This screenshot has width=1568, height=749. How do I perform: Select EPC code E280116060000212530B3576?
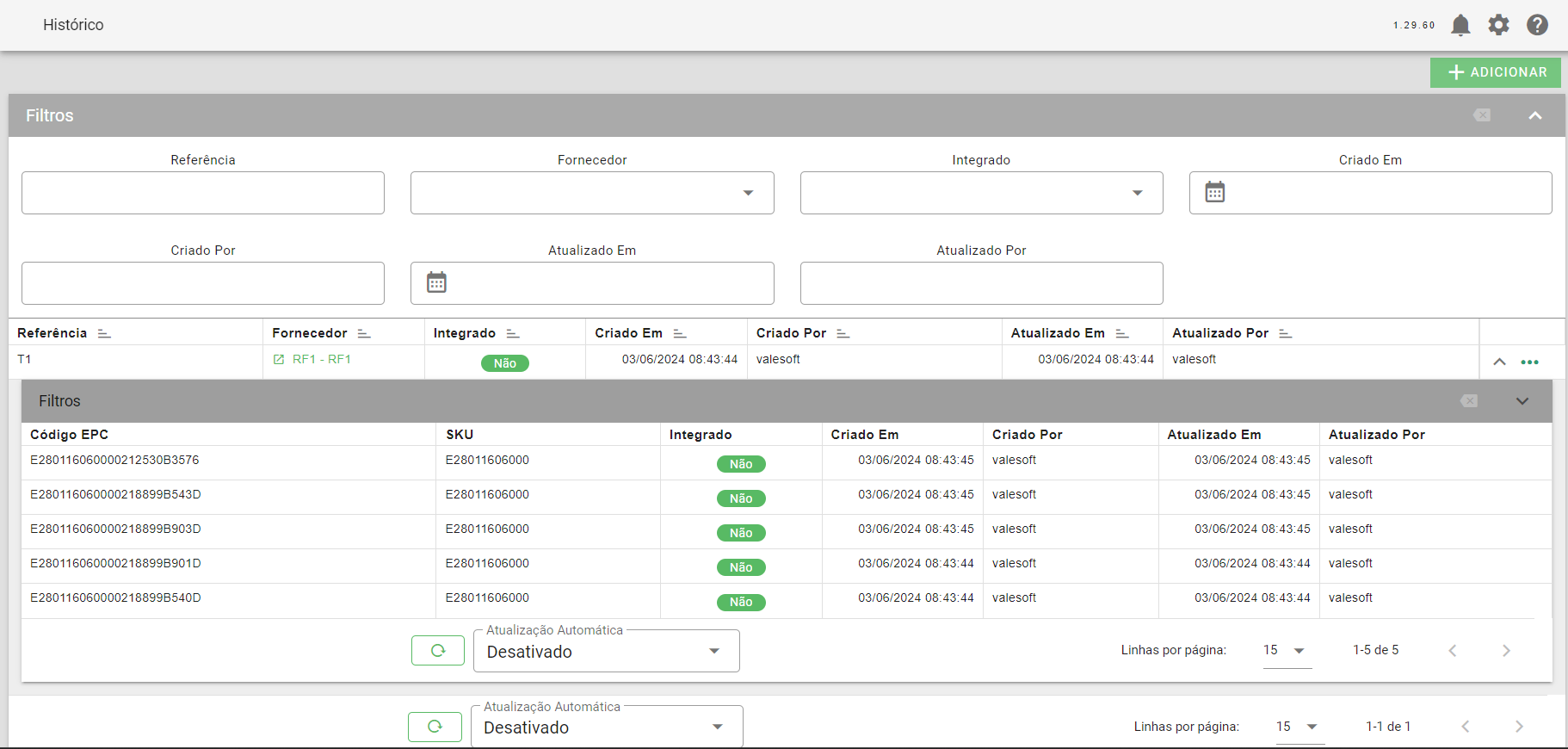(114, 460)
